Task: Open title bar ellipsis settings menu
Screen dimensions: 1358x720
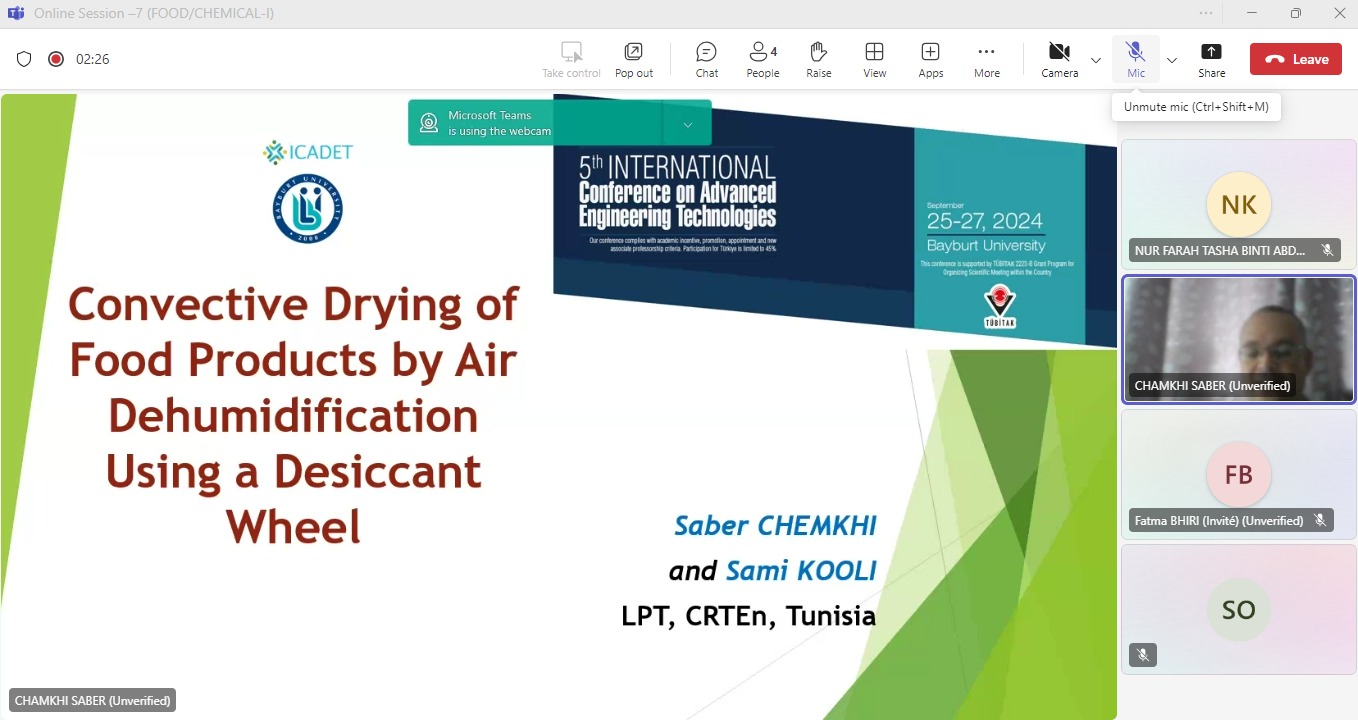Action: 1206,13
